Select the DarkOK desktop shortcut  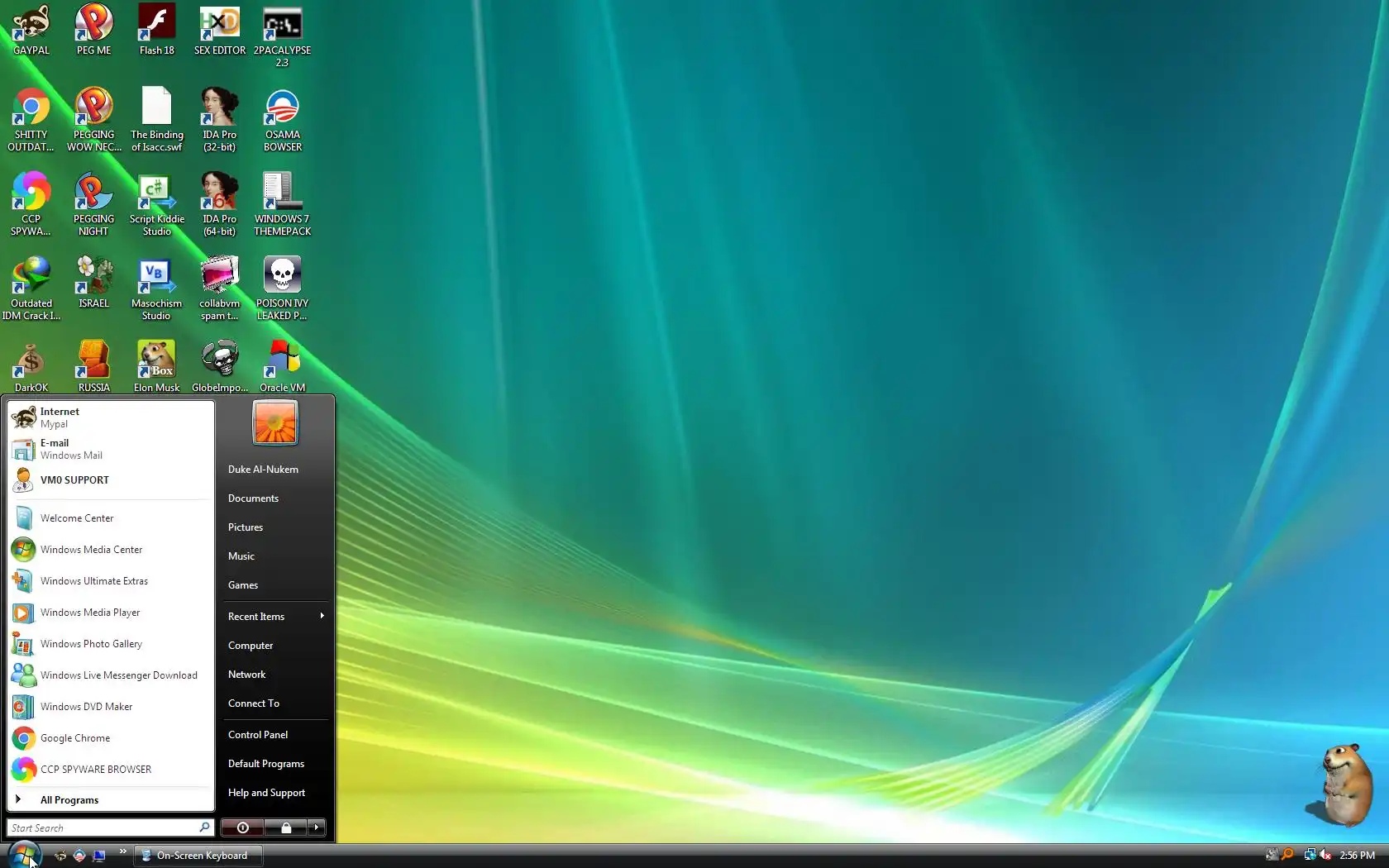(31, 367)
